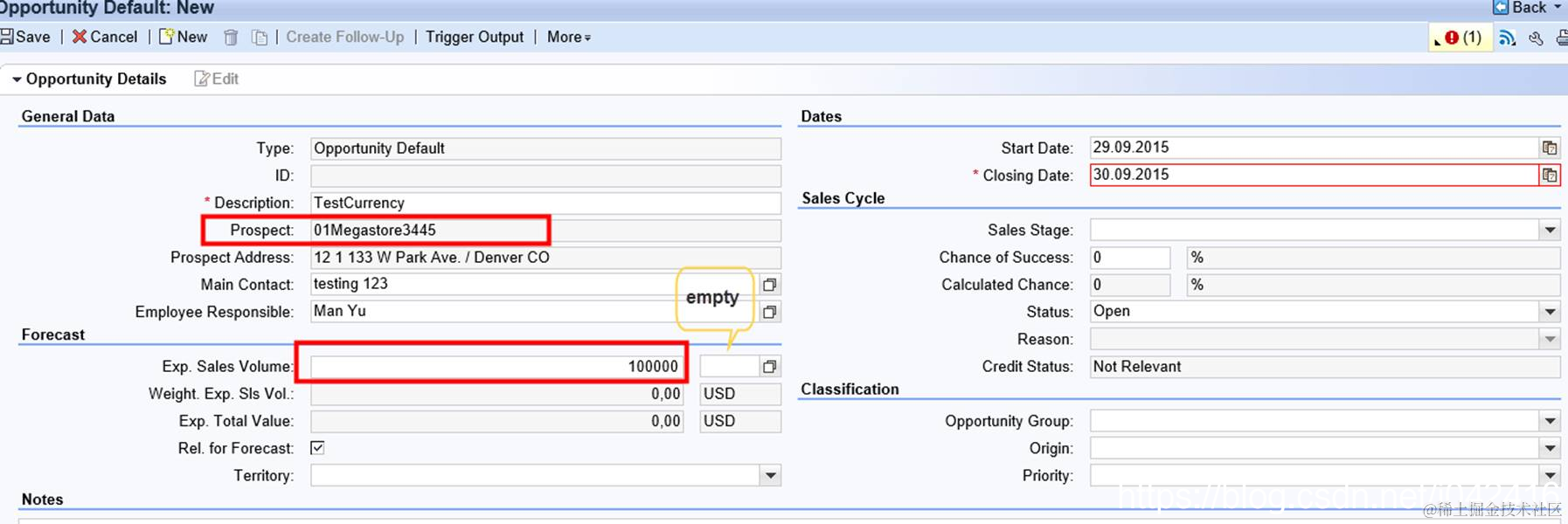Viewport: 1568px width, 524px height.
Task: Click the Edit button in Opportunity Details
Action: (217, 79)
